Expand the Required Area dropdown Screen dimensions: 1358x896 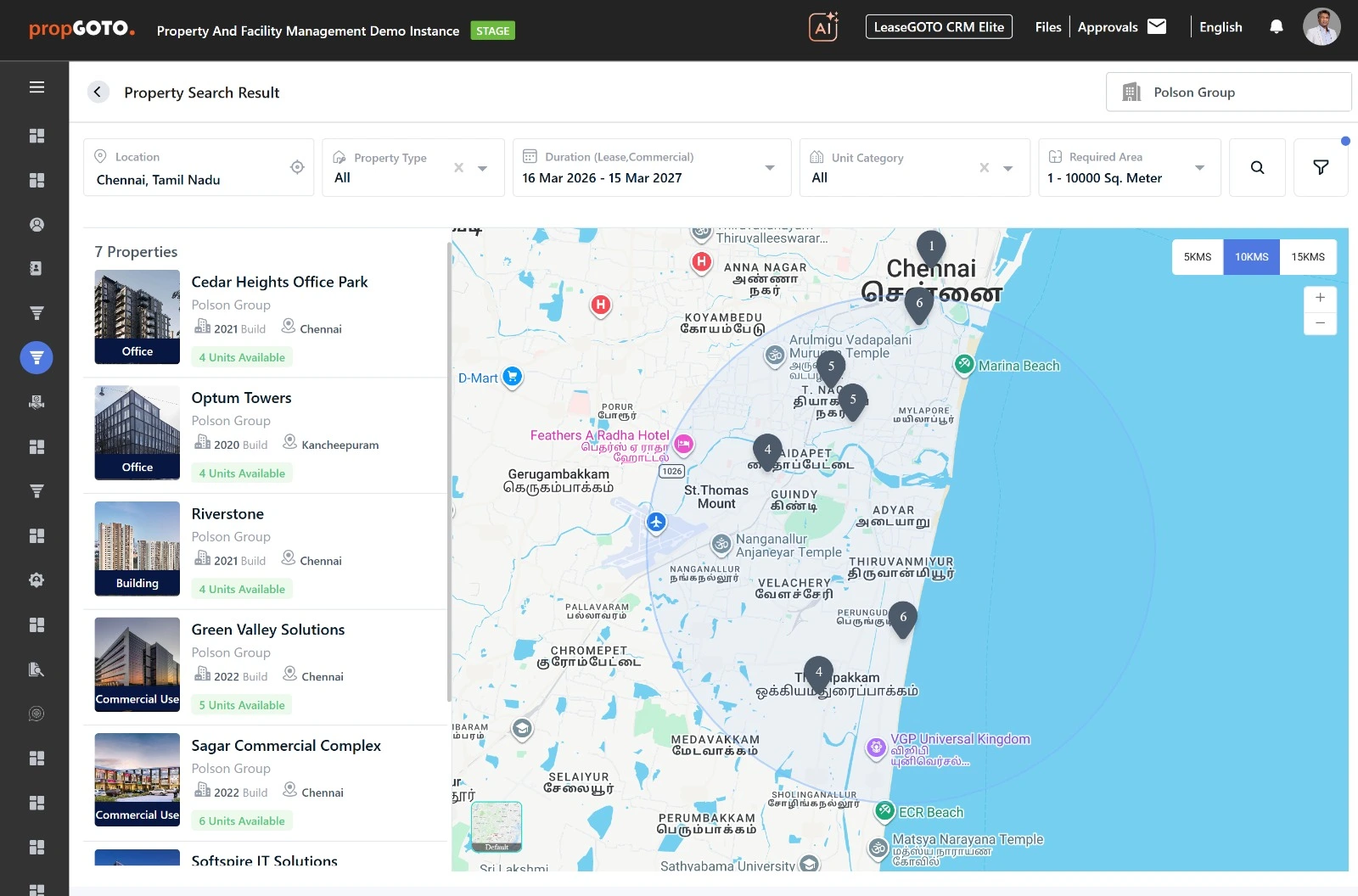click(x=1199, y=168)
